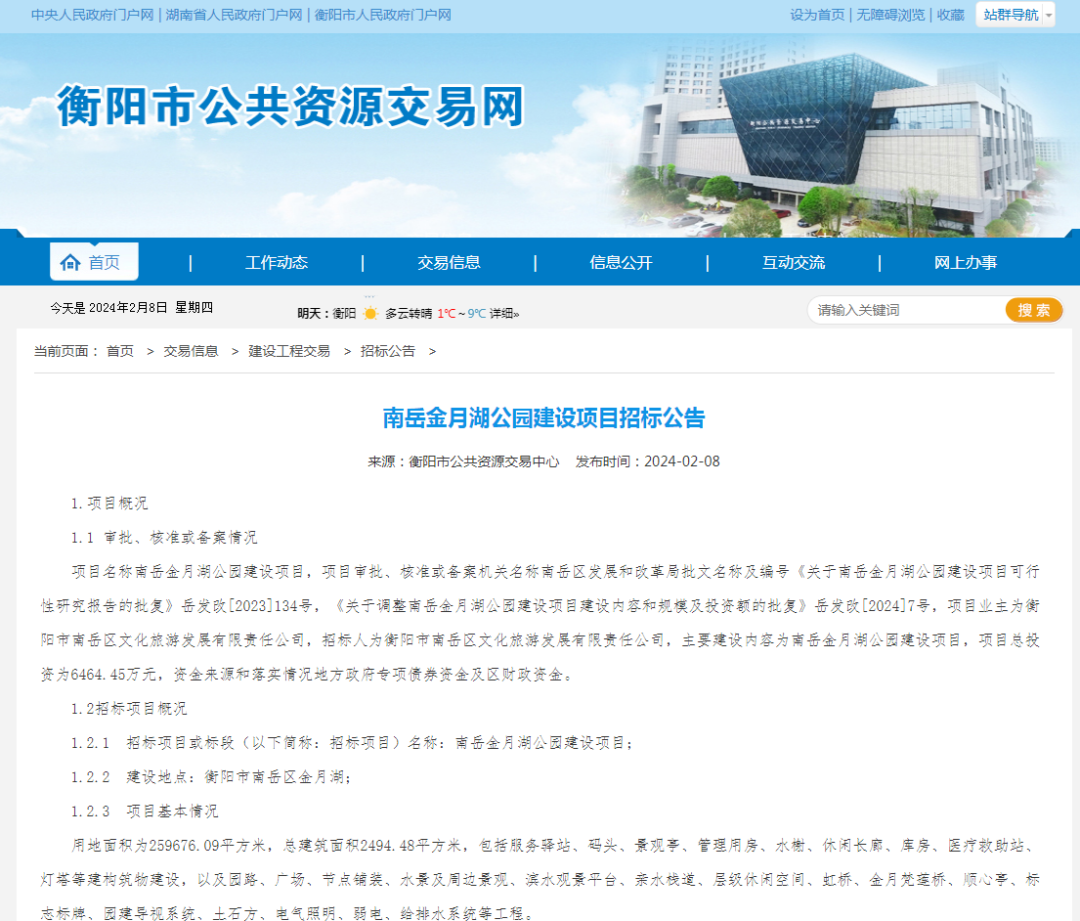Click publish time 2024-02-08
Screen dimensions: 1080x921
click(682, 462)
